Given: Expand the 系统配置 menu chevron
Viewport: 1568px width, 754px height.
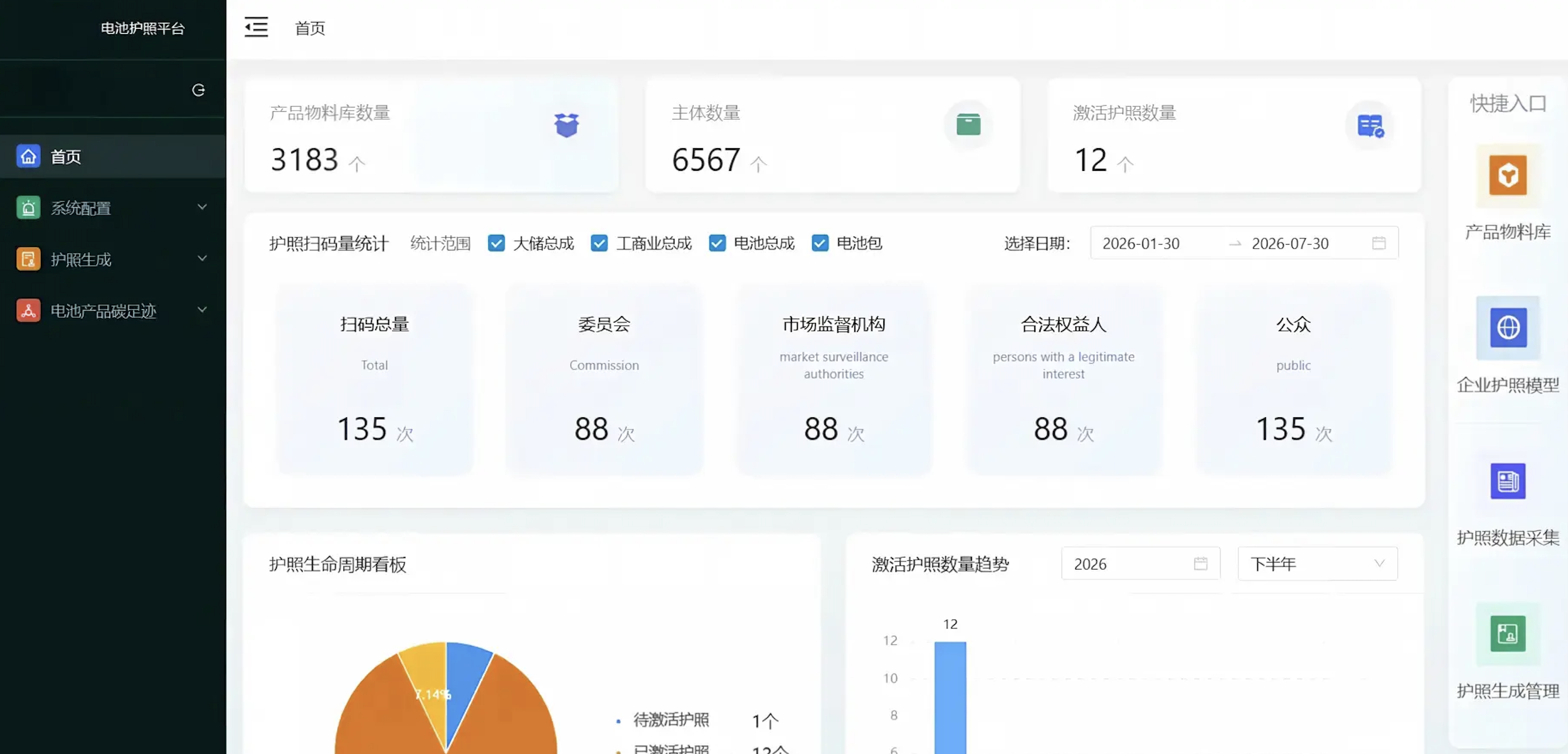Looking at the screenshot, I should click(x=202, y=207).
